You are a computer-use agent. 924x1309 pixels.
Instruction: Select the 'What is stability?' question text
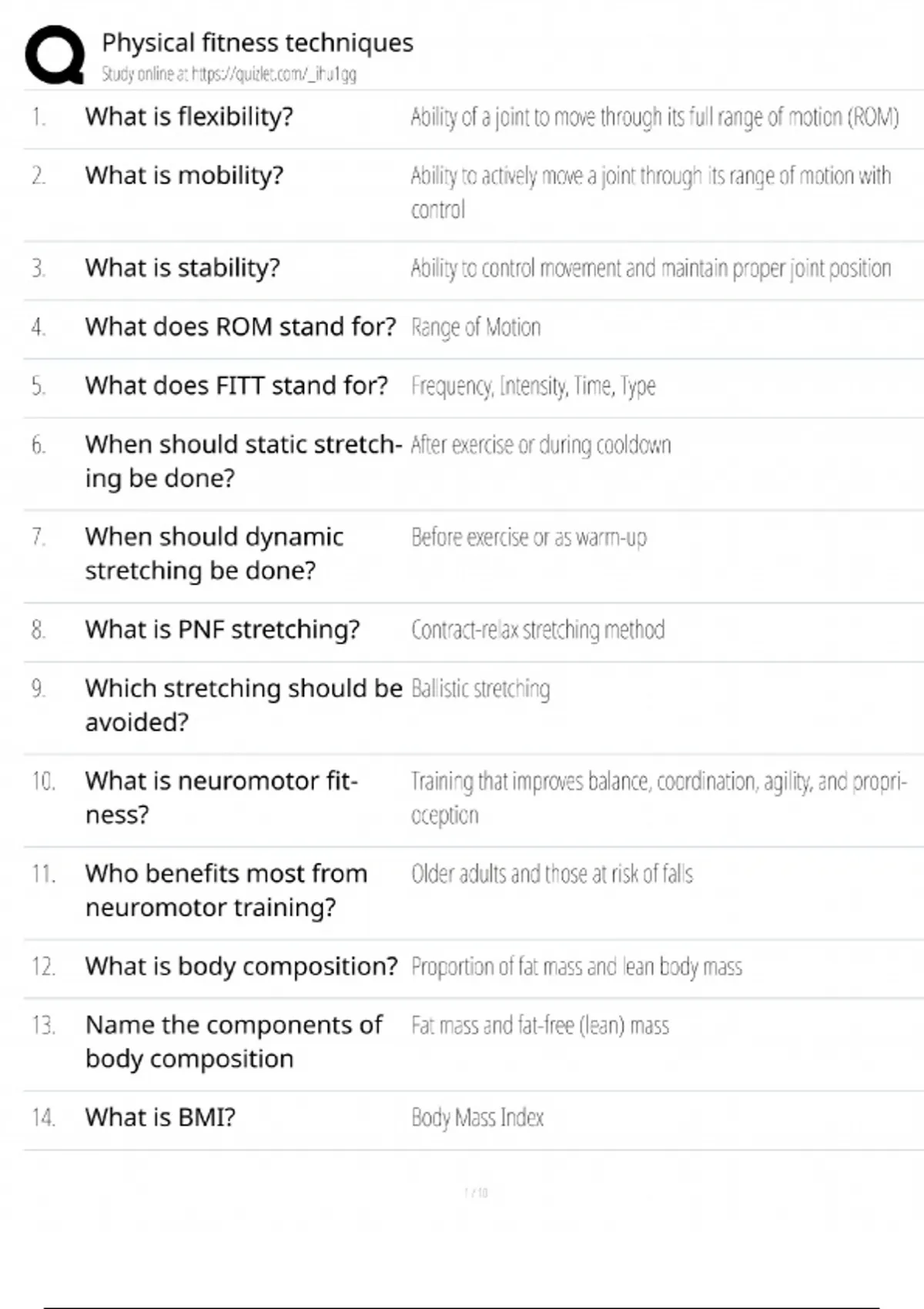[182, 268]
